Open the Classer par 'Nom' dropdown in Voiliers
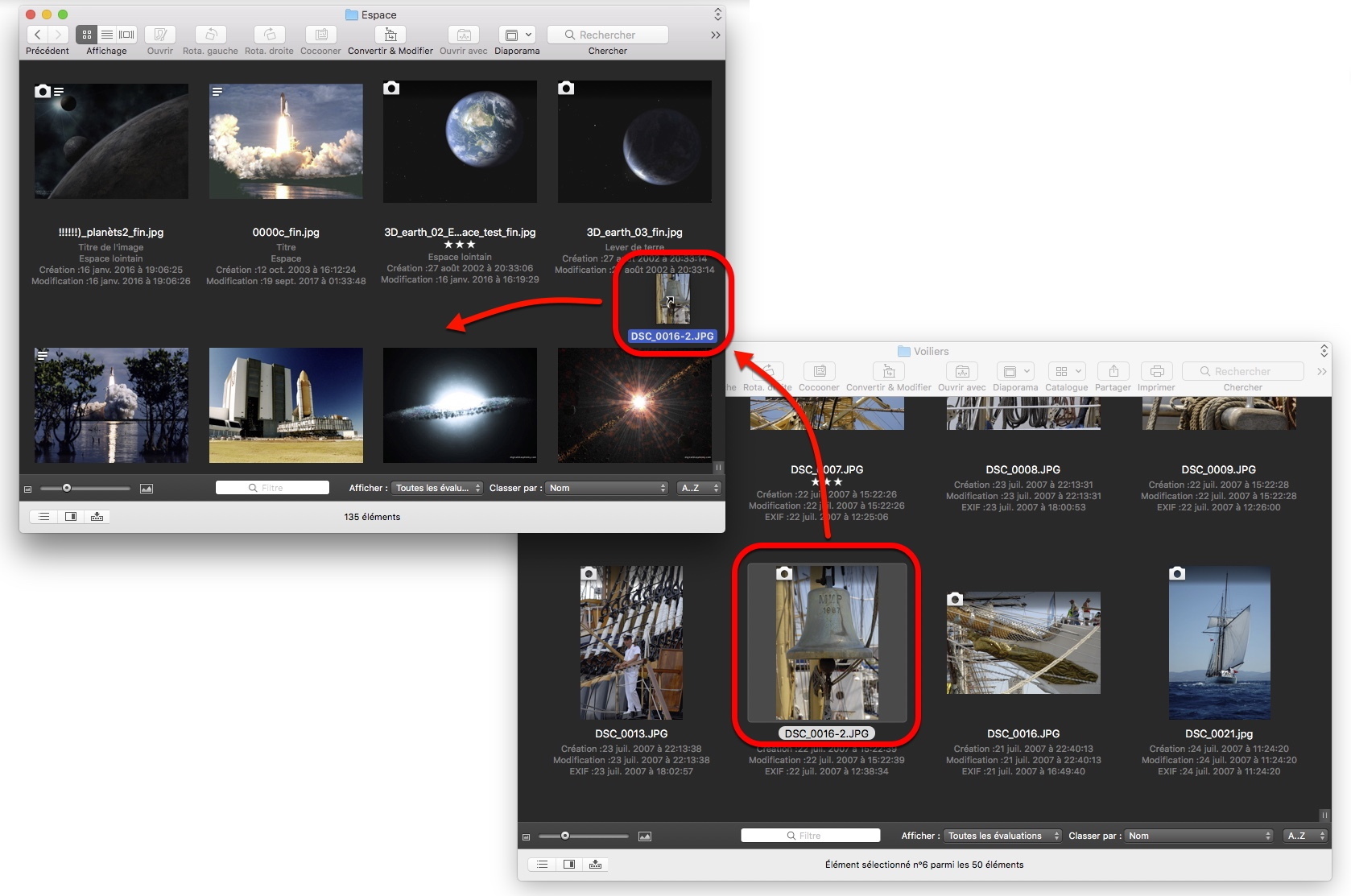 pos(1199,836)
